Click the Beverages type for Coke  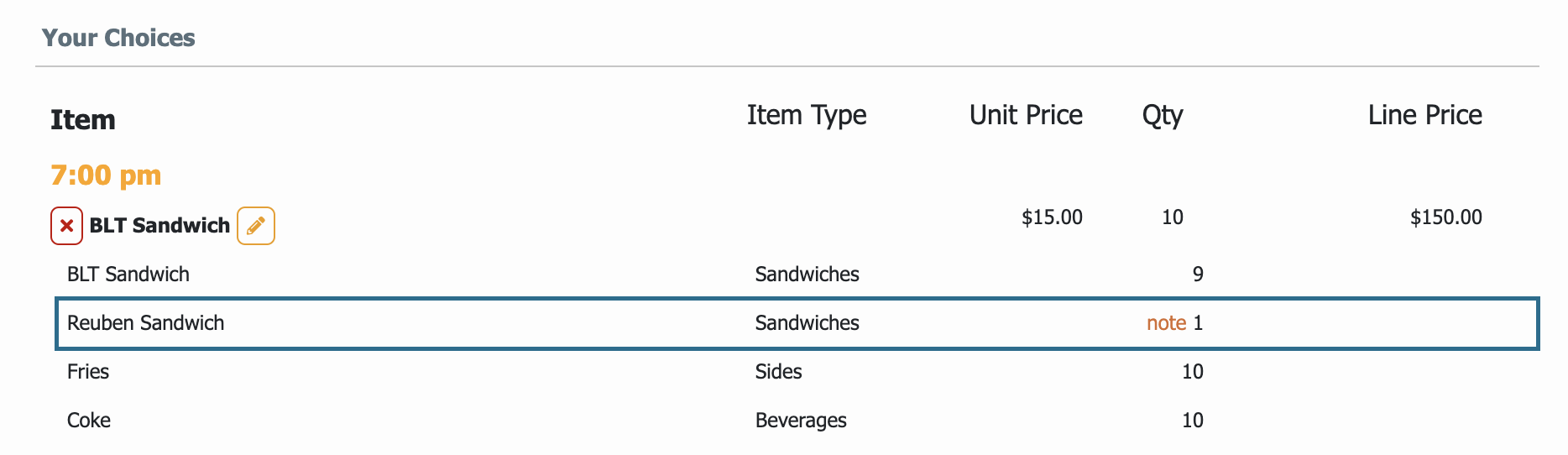[x=801, y=421]
